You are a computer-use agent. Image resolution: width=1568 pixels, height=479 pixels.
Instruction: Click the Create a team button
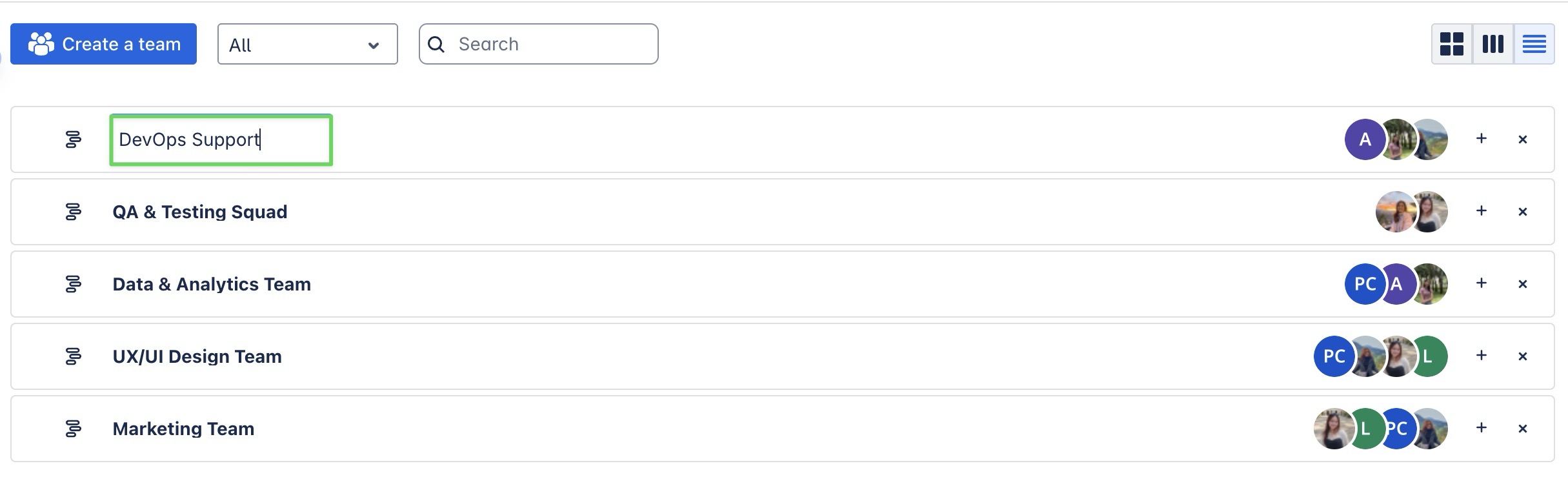pos(103,44)
